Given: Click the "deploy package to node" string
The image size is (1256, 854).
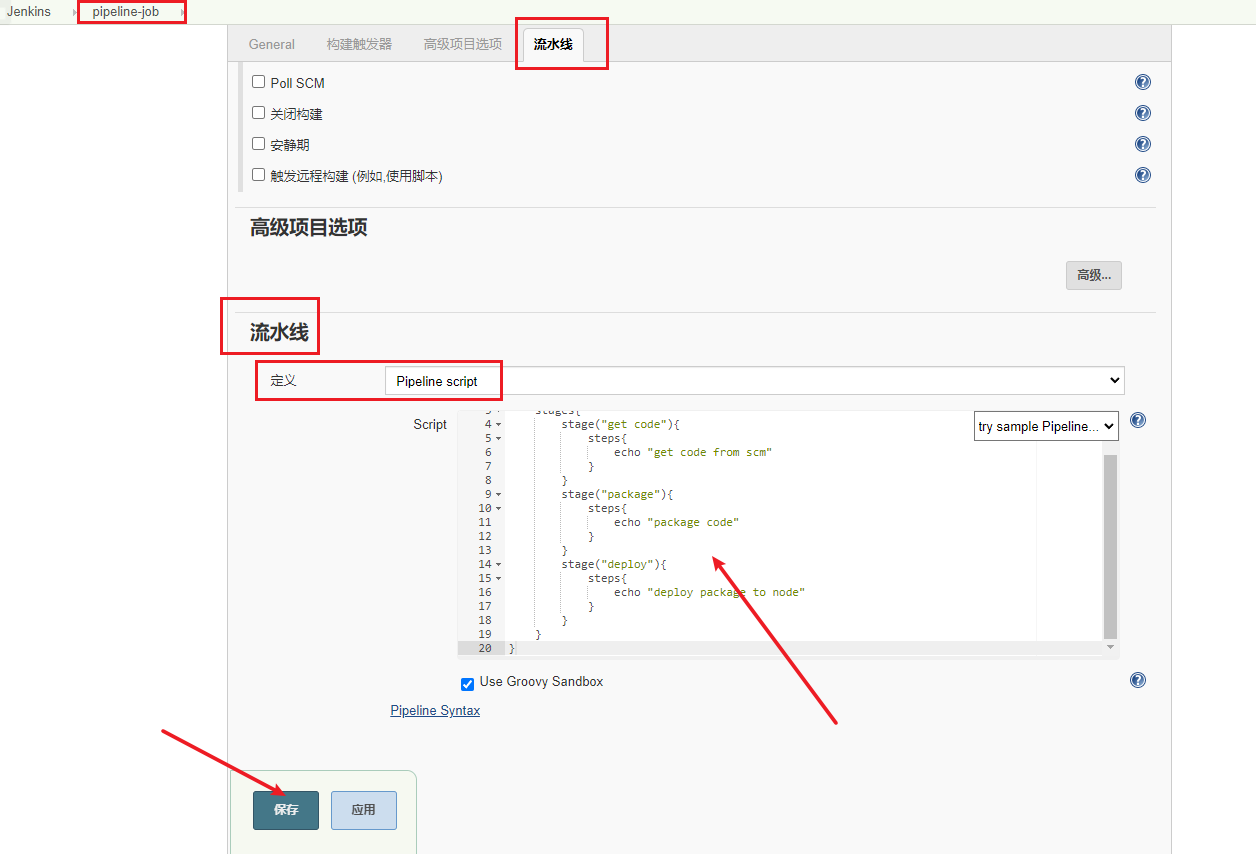Looking at the screenshot, I should click(x=726, y=592).
